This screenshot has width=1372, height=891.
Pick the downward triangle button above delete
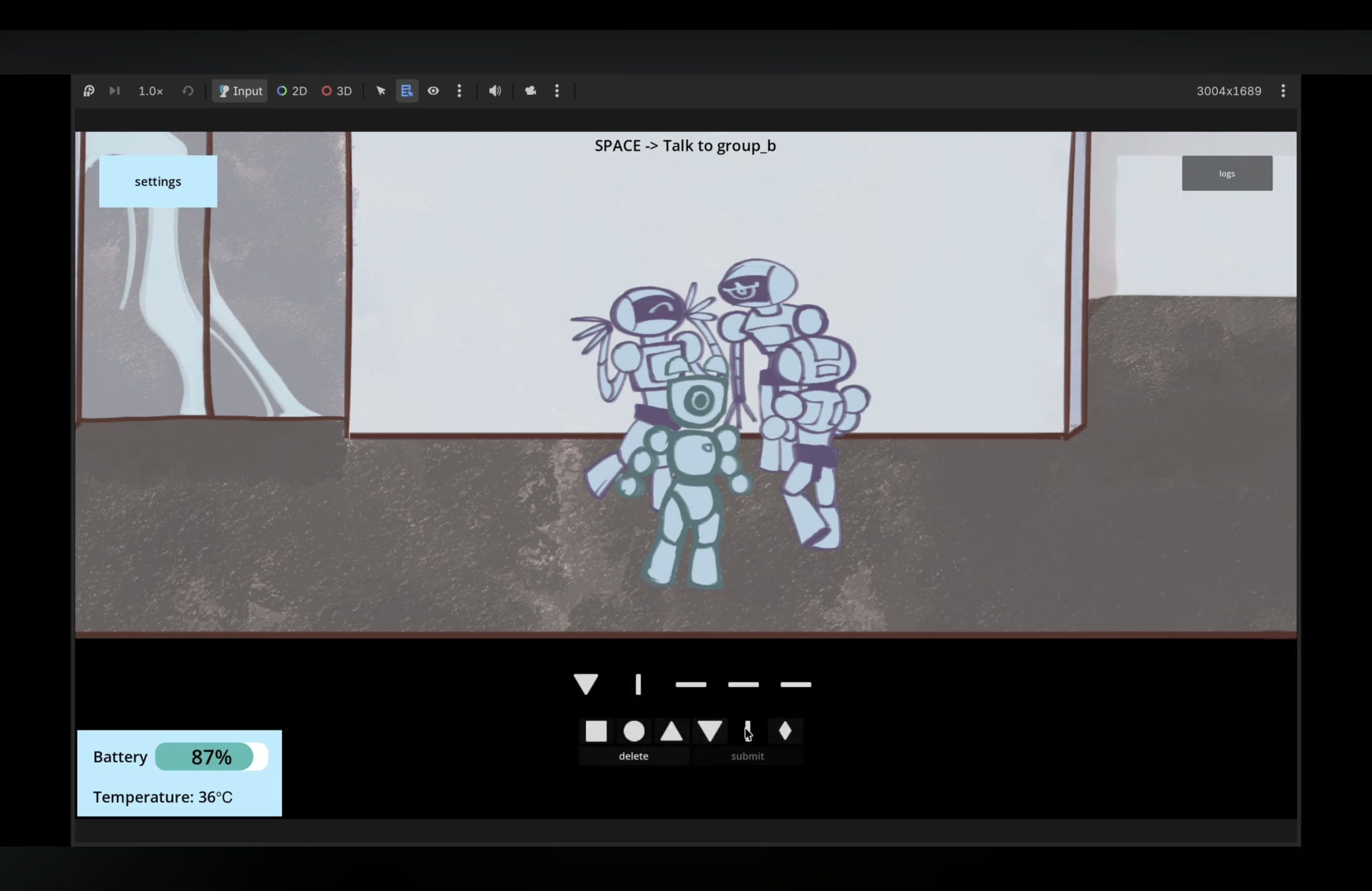pos(710,731)
